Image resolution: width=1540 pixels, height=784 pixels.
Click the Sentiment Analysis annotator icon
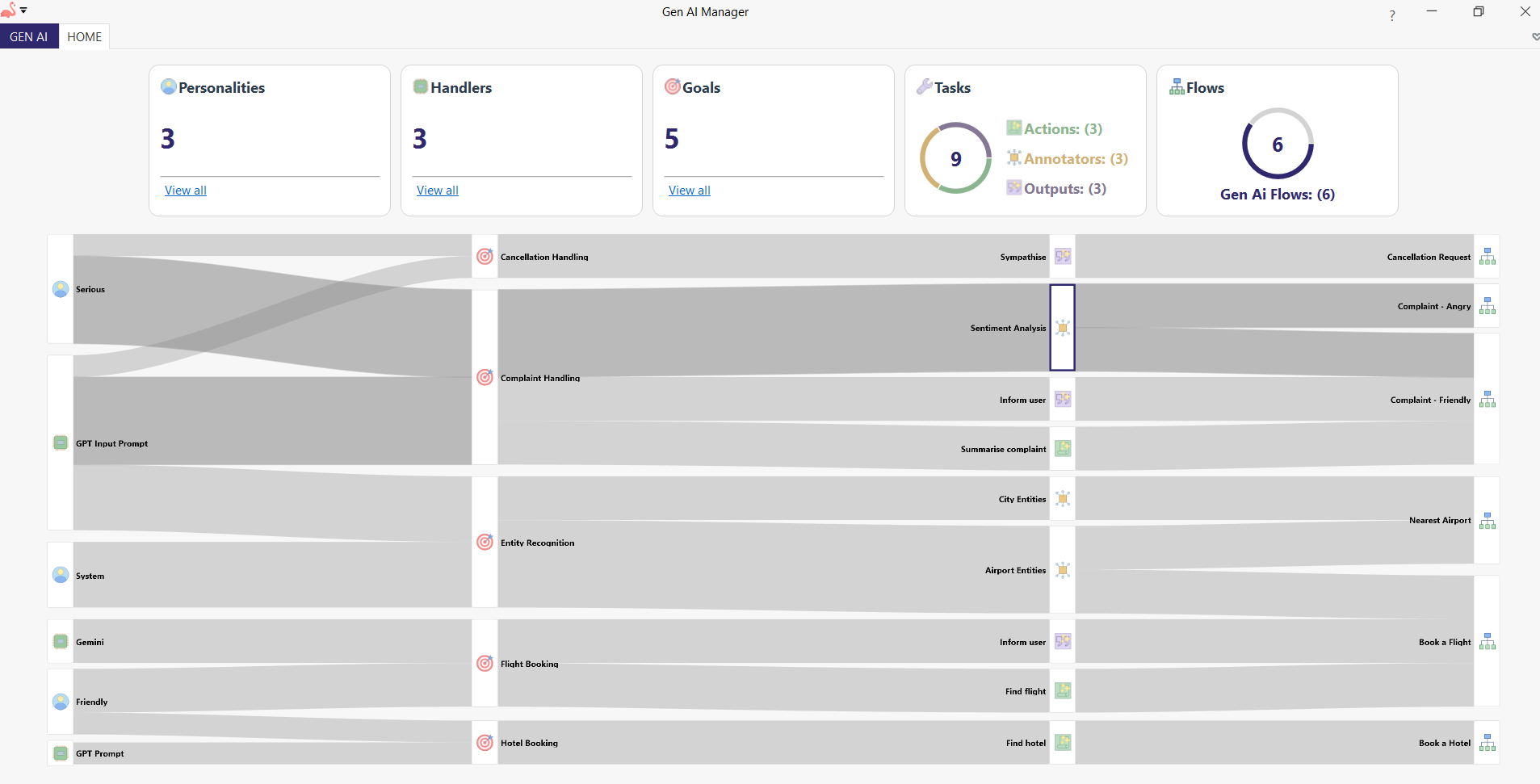coord(1062,328)
